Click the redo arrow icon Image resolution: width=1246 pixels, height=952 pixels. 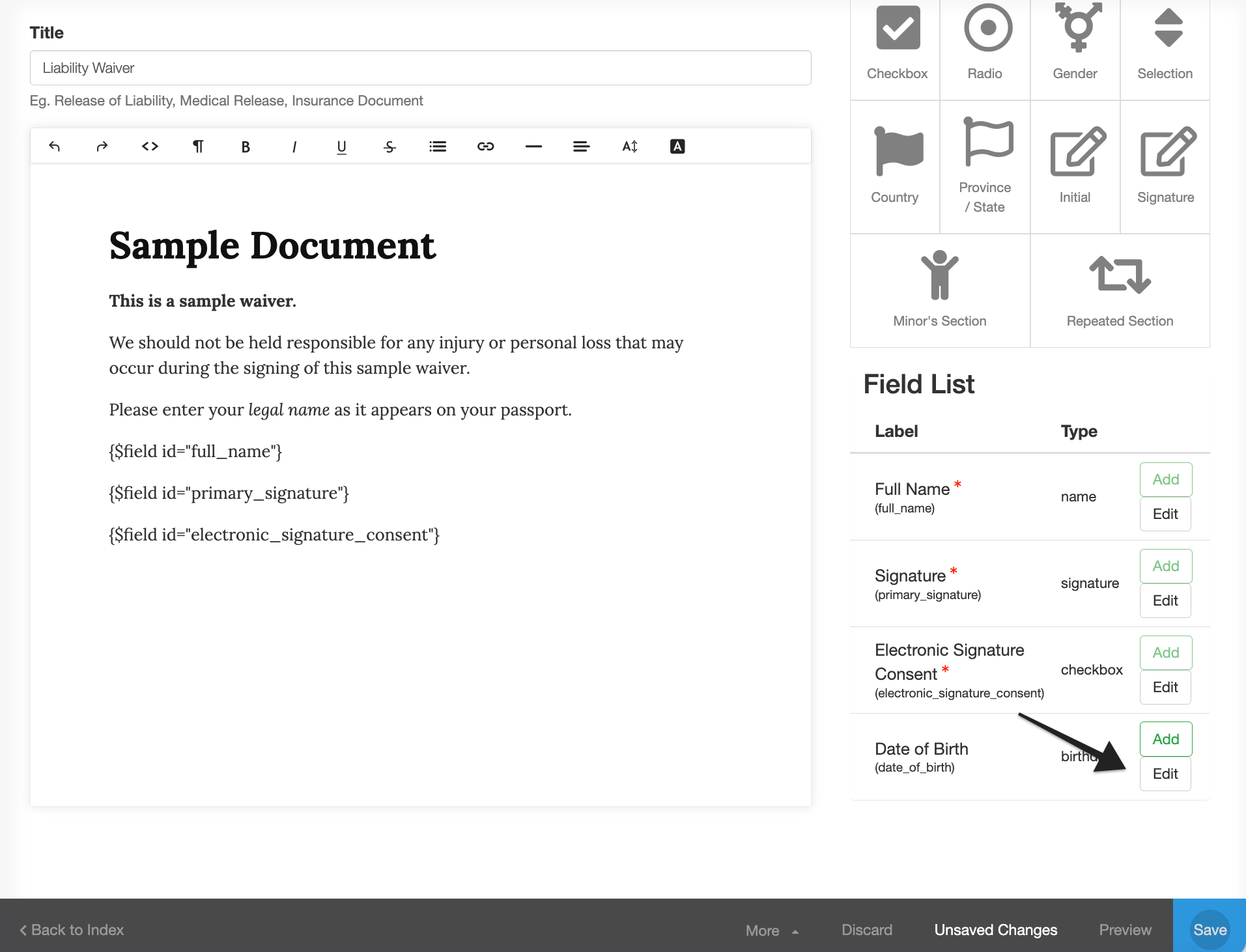coord(102,147)
